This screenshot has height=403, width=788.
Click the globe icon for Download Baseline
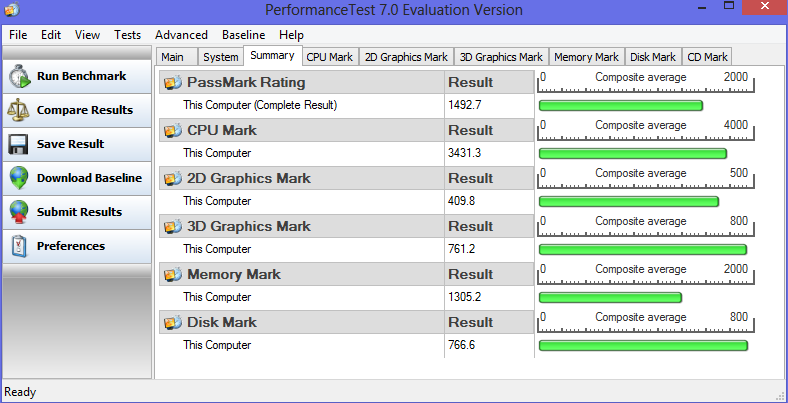19,178
